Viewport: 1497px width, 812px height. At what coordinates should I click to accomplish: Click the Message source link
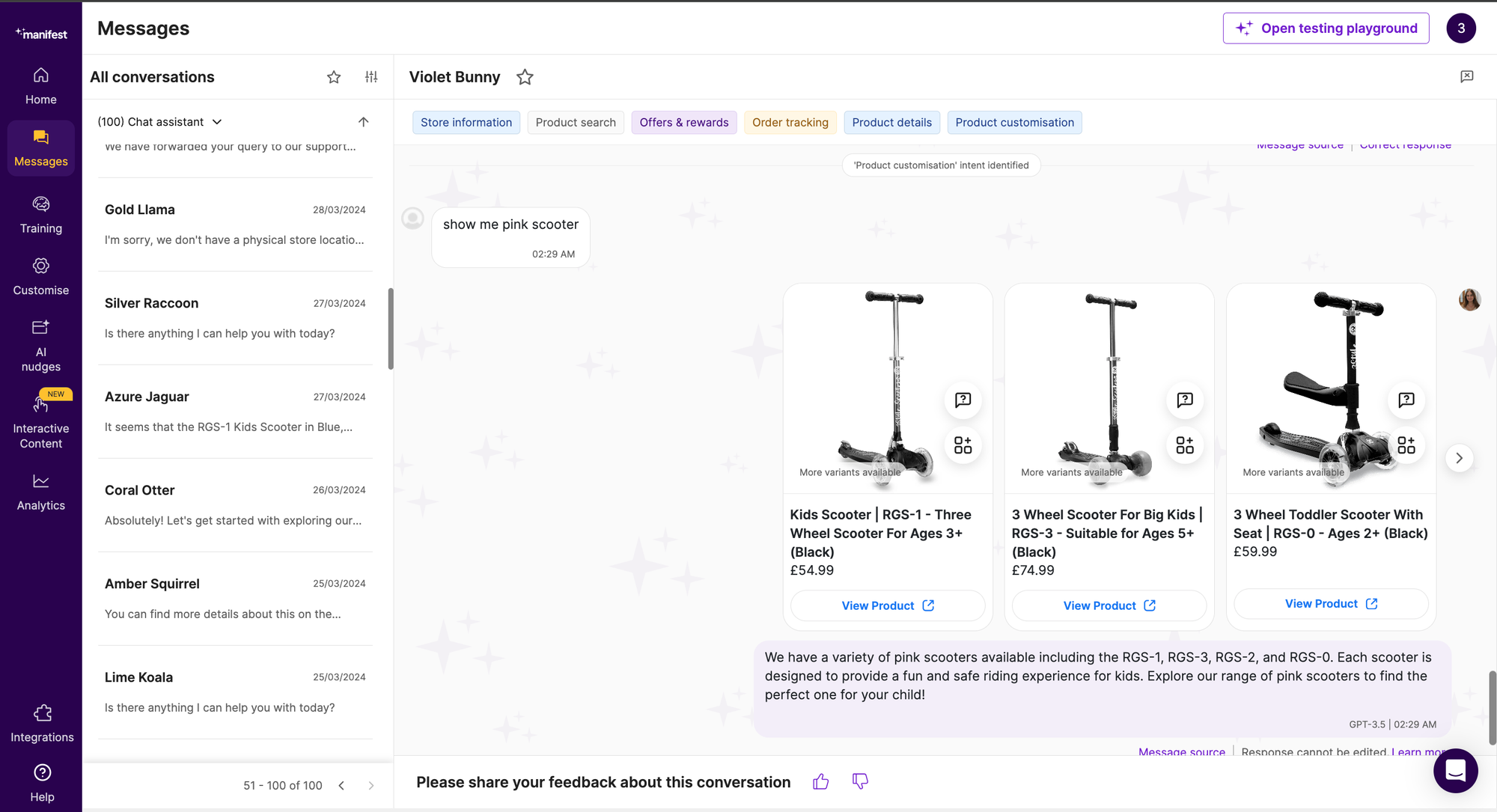pos(1181,751)
